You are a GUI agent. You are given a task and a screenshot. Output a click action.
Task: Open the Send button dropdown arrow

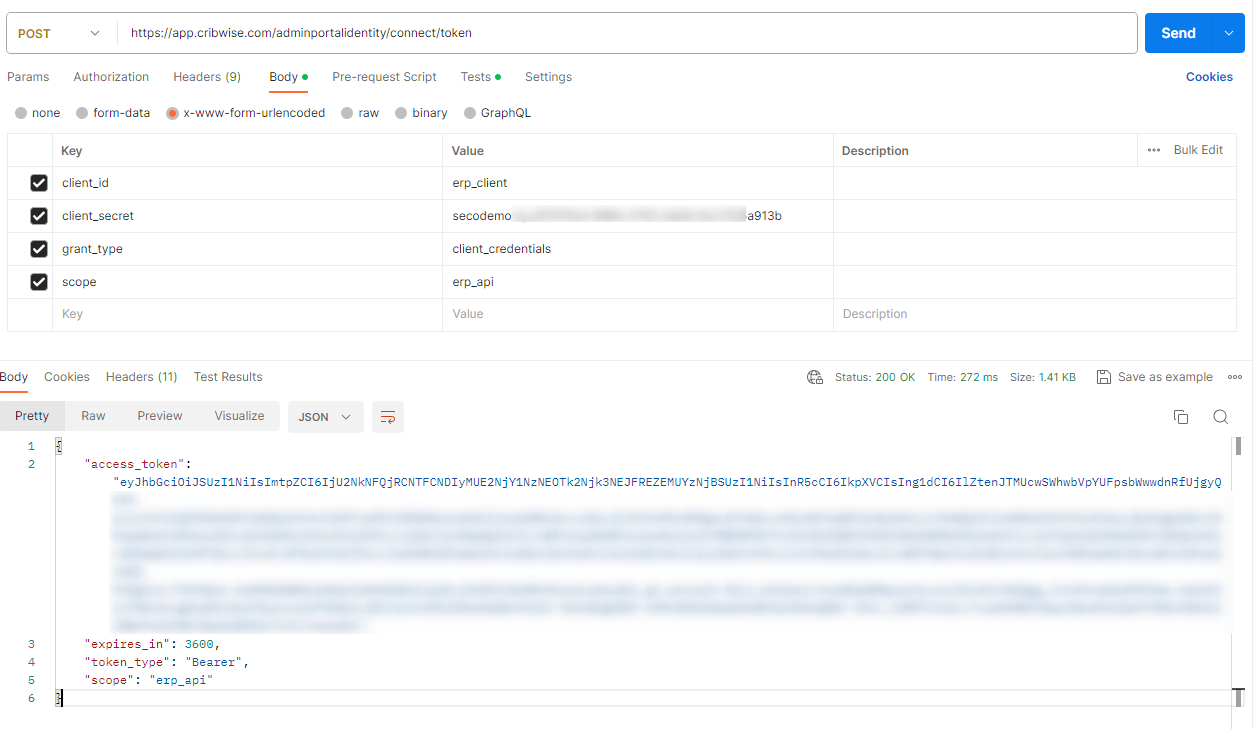(x=1228, y=33)
